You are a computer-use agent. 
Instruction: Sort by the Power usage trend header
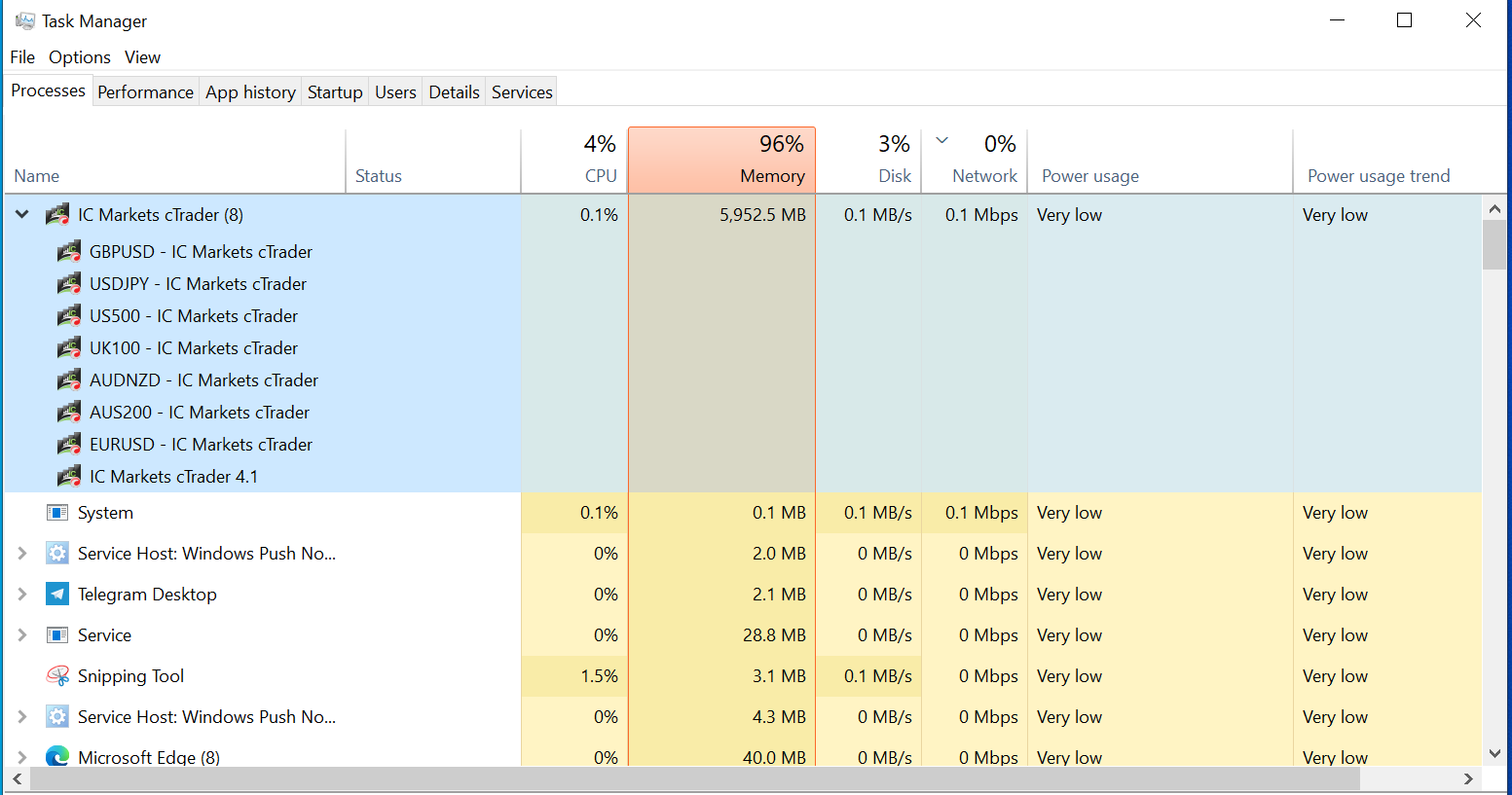pyautogui.click(x=1387, y=162)
